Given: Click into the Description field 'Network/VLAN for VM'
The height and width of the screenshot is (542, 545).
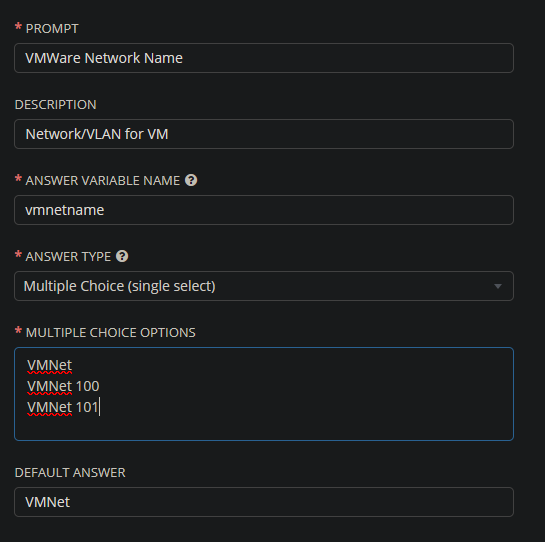Looking at the screenshot, I should pos(264,134).
